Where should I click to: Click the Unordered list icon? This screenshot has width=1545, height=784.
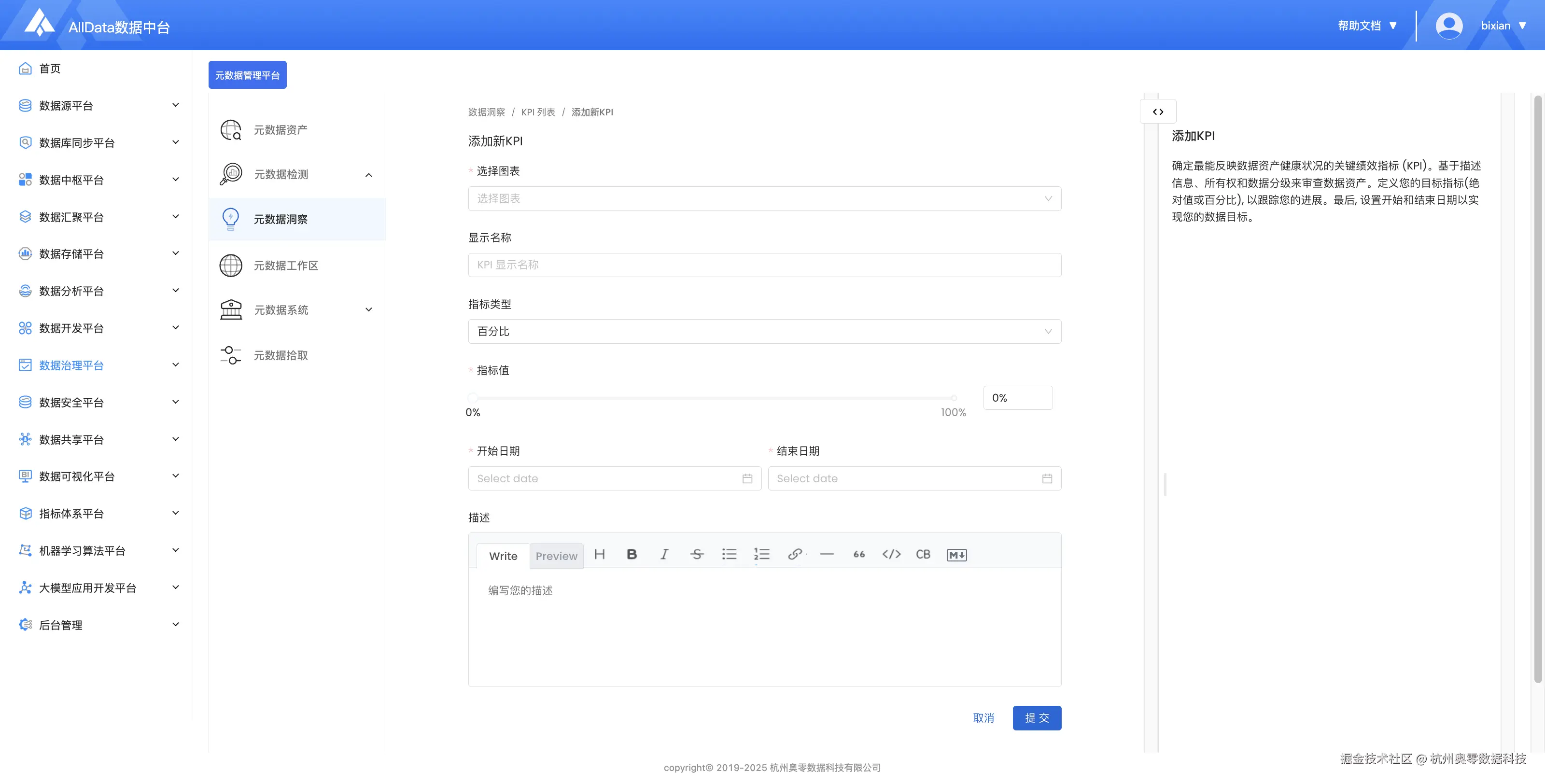click(729, 554)
